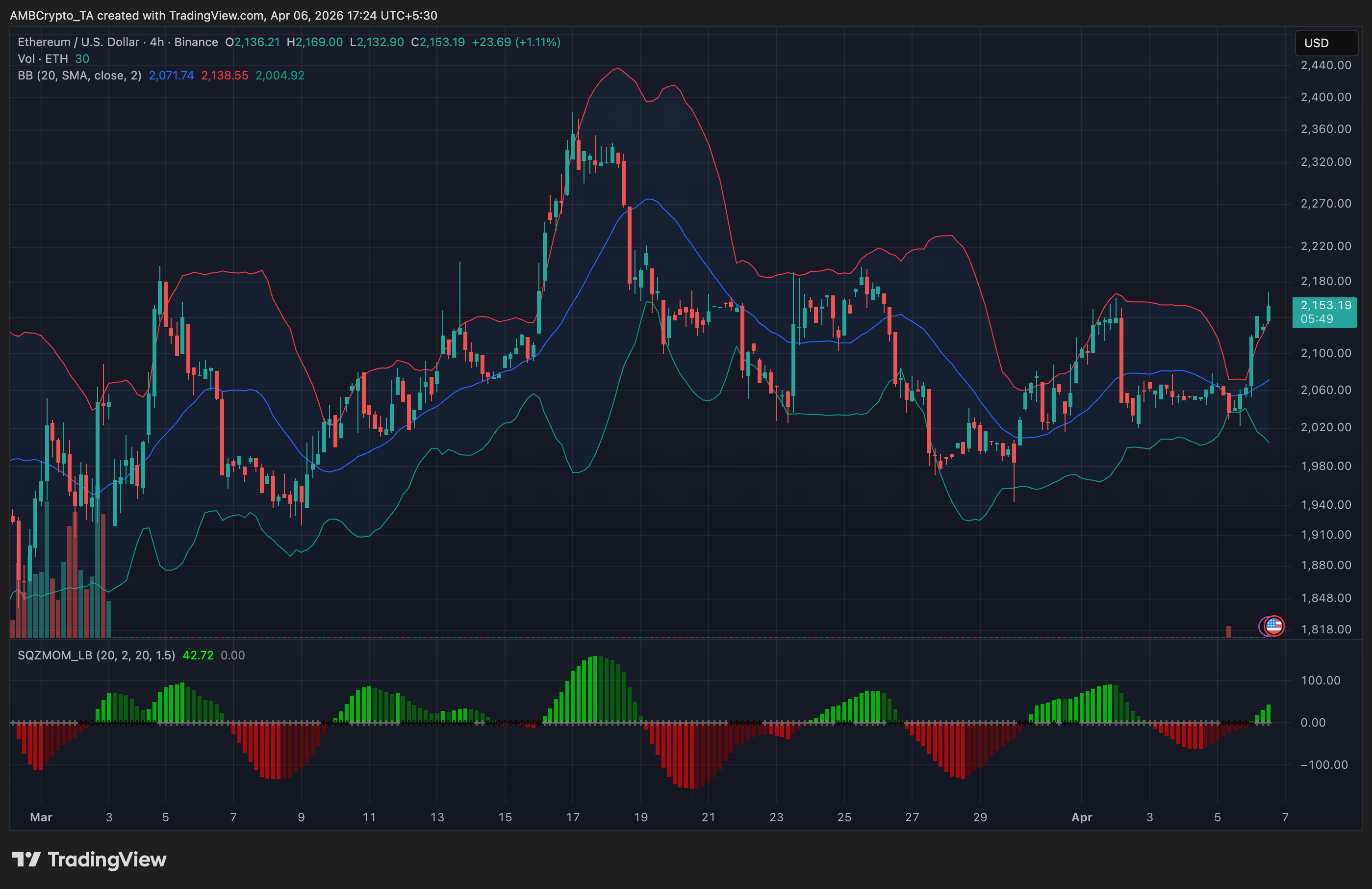Click the TradingView logo at bottom left
1372x889 pixels.
[x=89, y=860]
